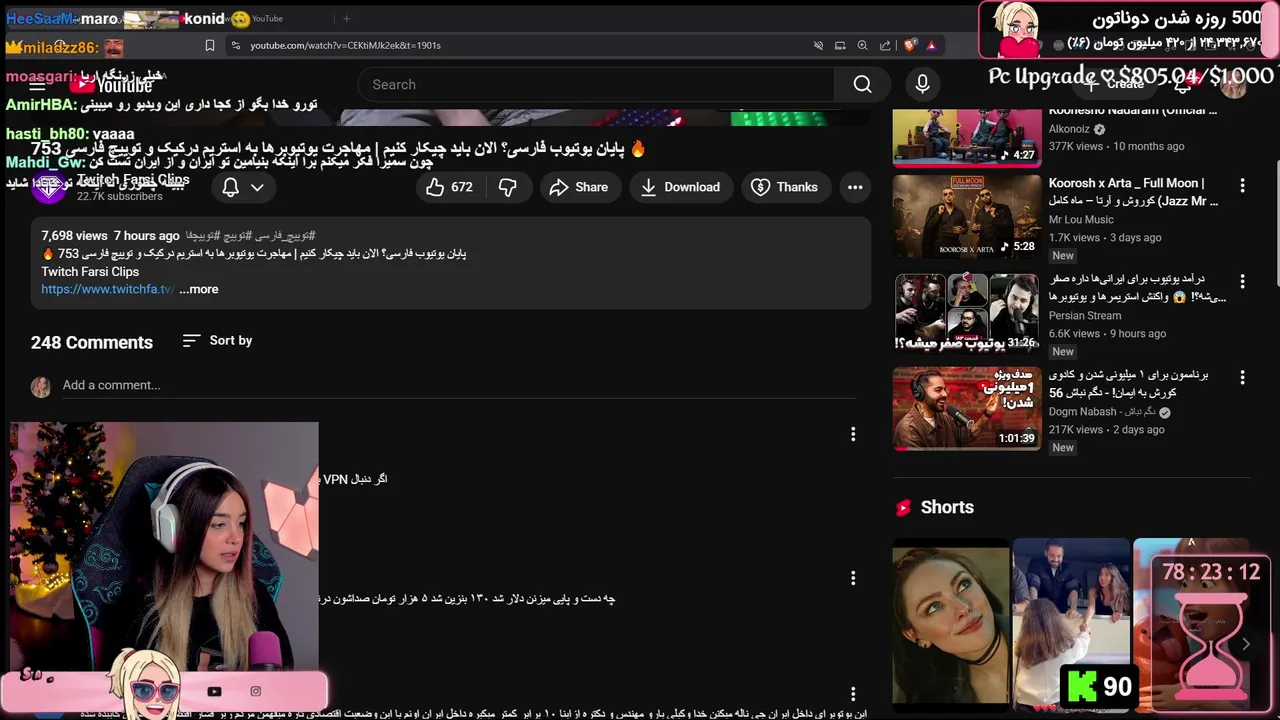Click the Dogm Nabash video title text
Screen dimensions: 1280x720
(x=1129, y=384)
